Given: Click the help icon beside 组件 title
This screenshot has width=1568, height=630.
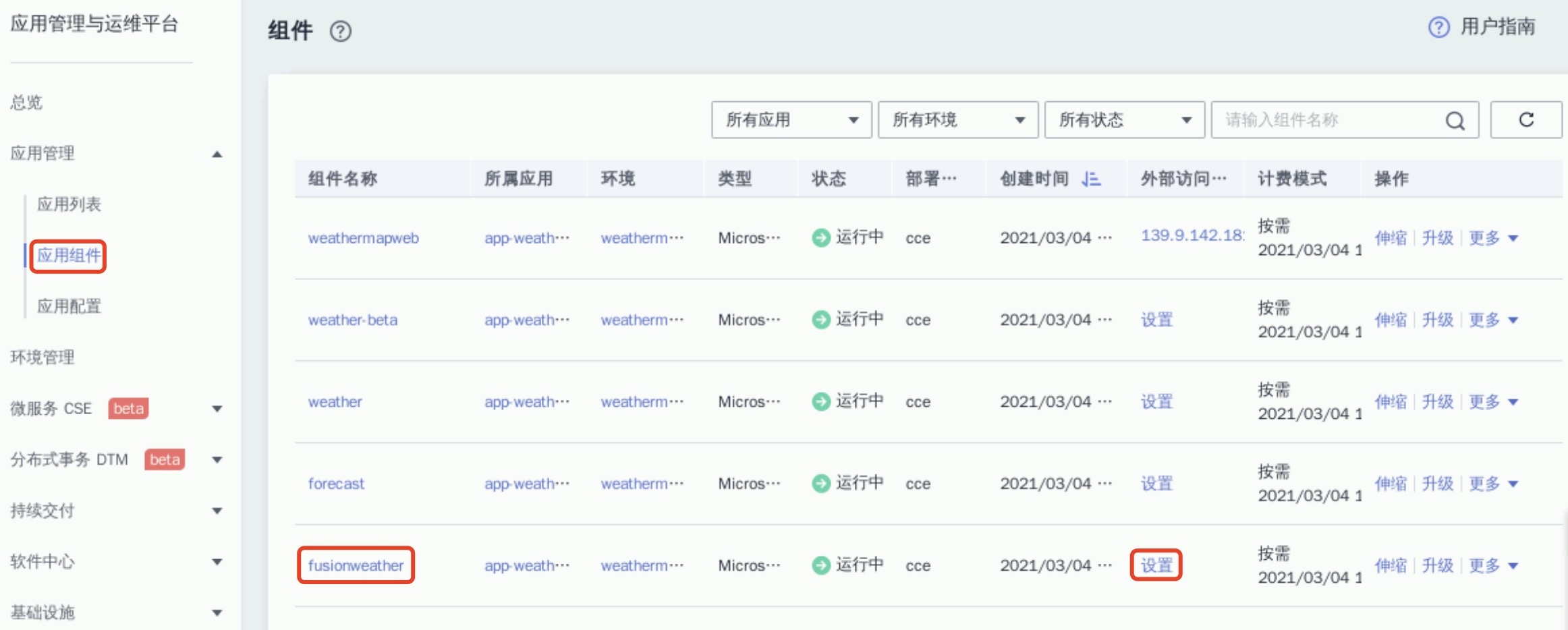Looking at the screenshot, I should [340, 31].
